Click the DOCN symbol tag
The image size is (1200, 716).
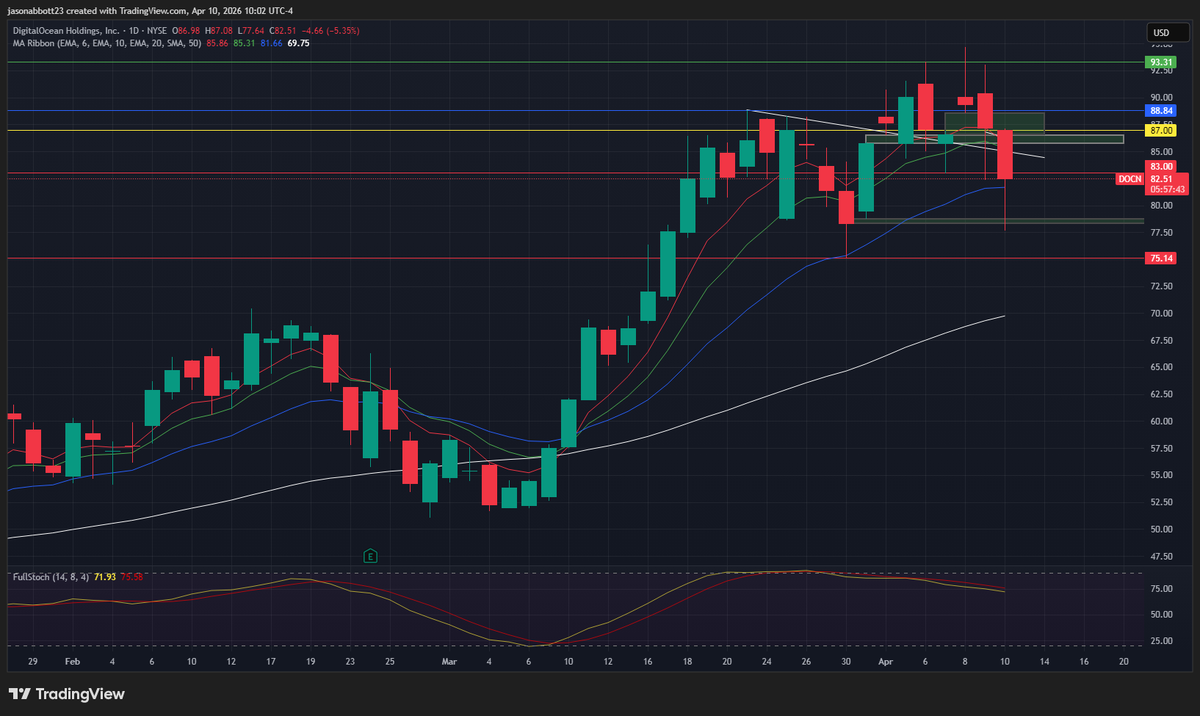coord(1129,178)
